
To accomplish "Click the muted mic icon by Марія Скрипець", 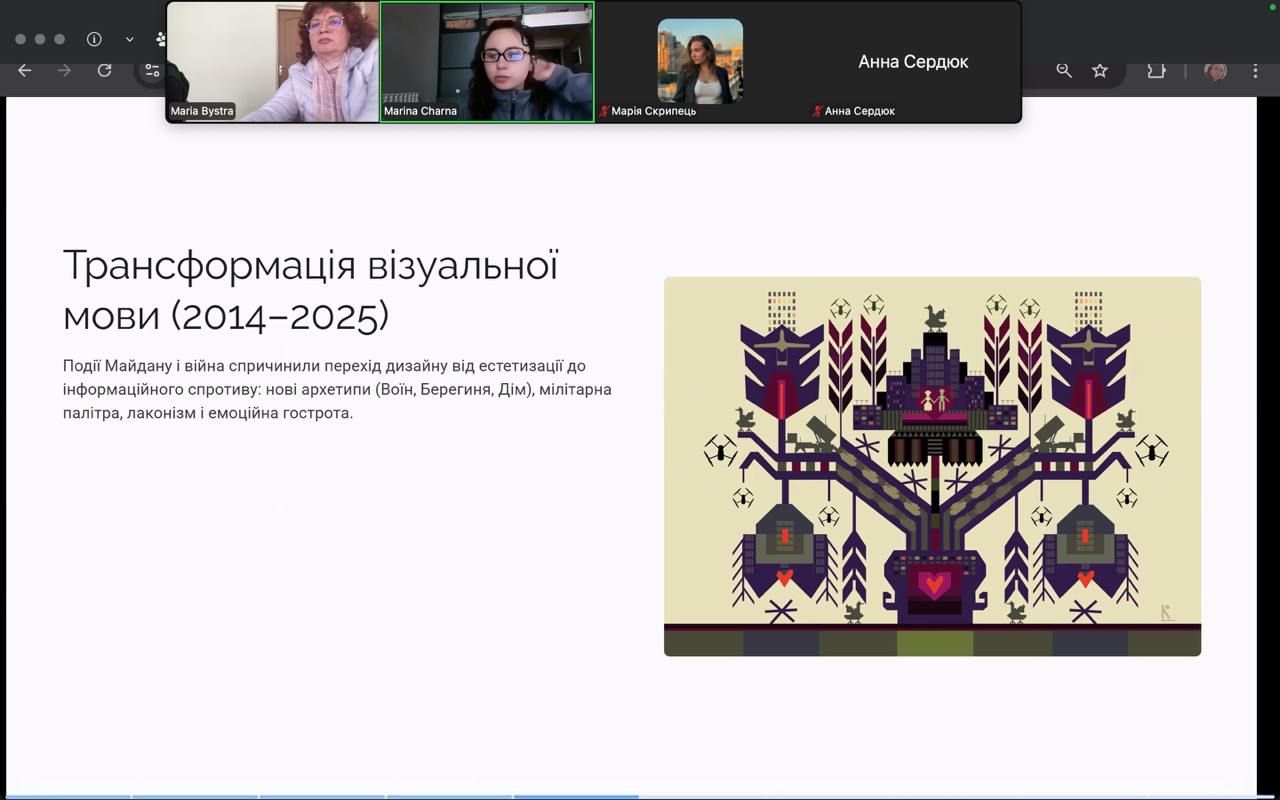I will point(604,111).
